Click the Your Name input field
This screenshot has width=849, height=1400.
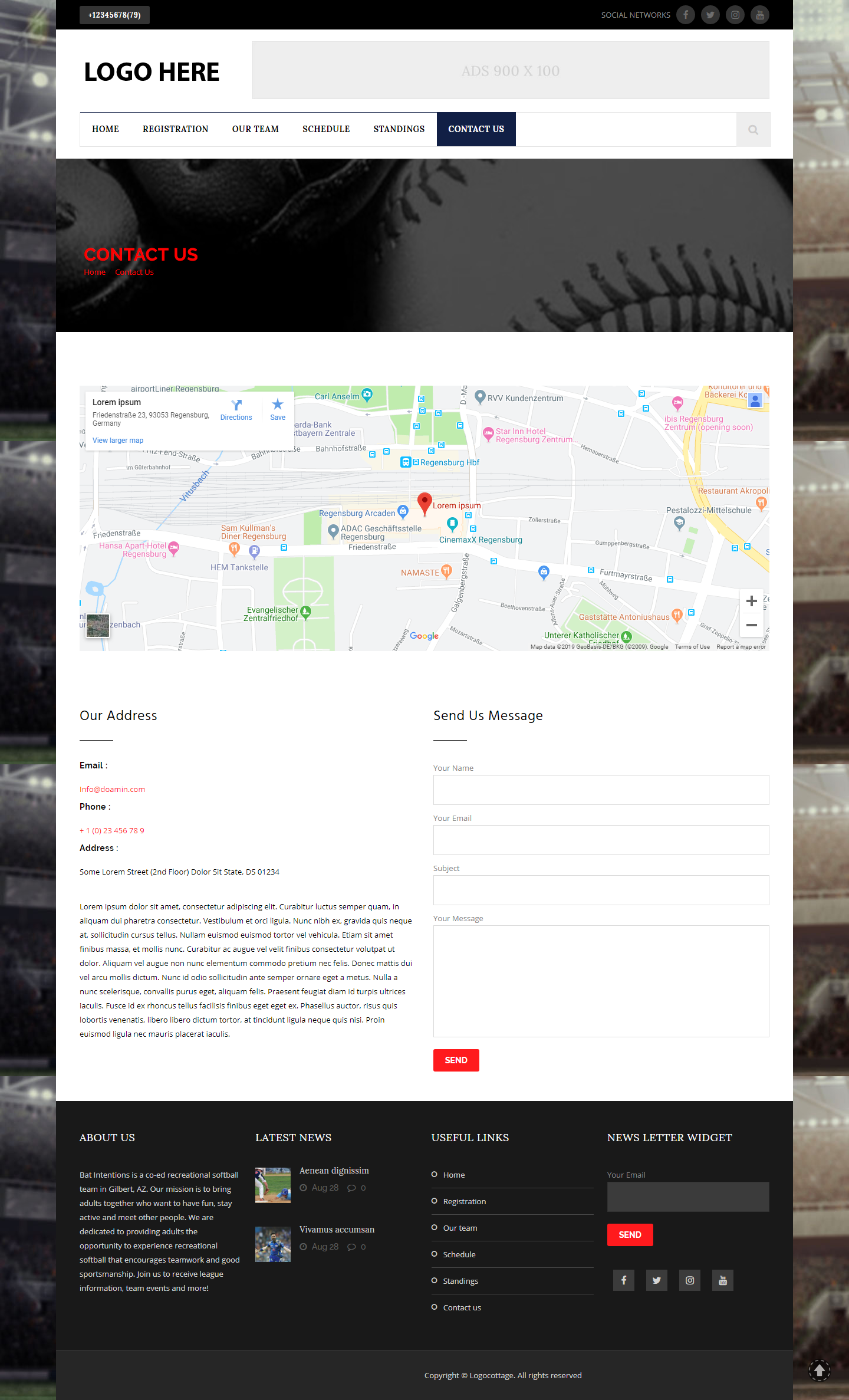(x=601, y=790)
